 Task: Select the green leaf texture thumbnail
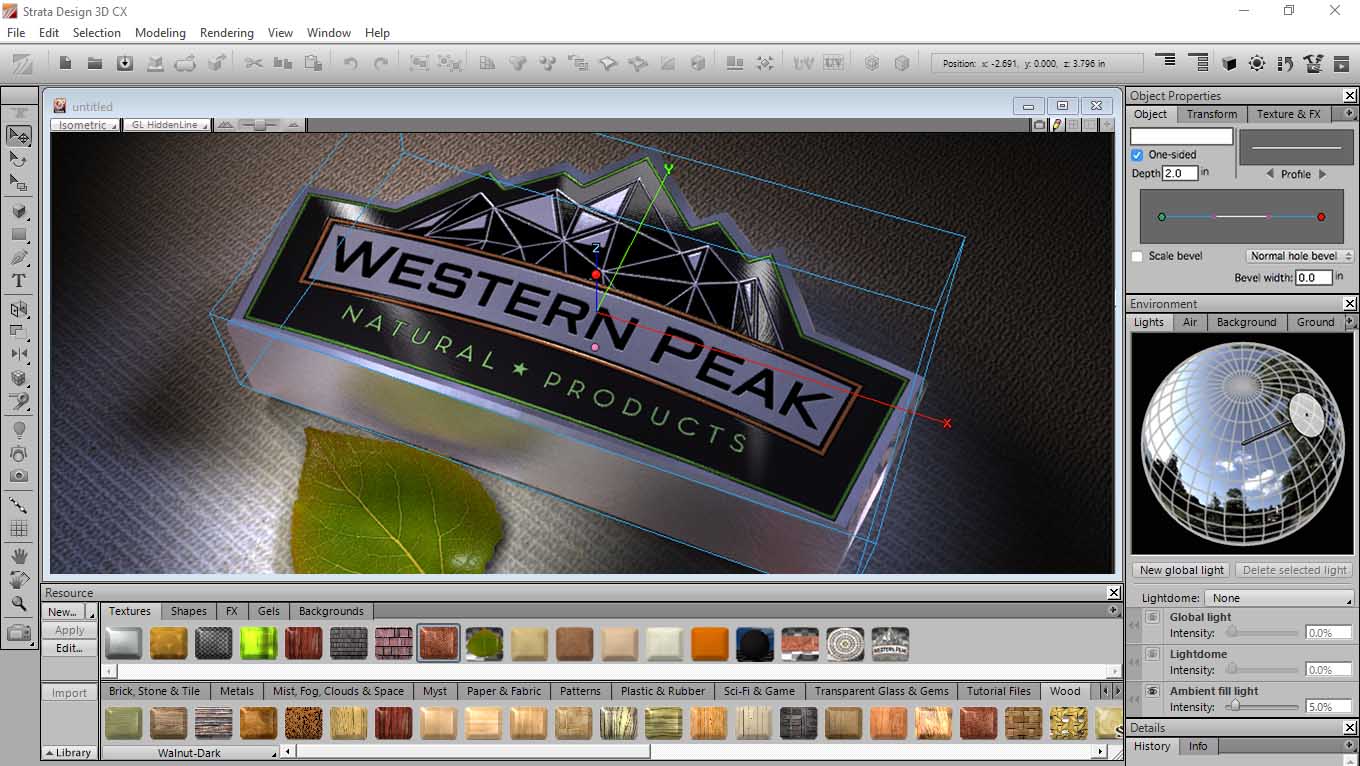pos(484,643)
